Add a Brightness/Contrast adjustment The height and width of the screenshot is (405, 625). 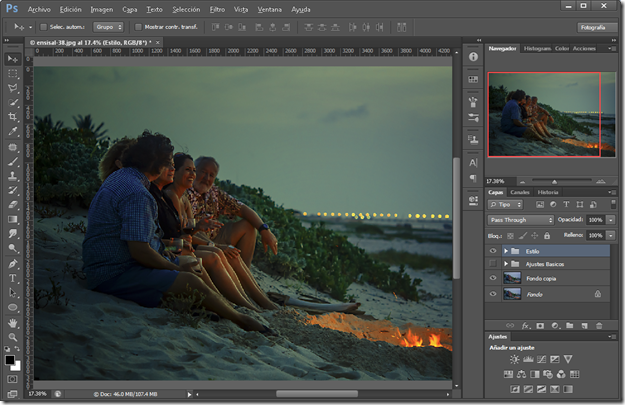tap(514, 360)
